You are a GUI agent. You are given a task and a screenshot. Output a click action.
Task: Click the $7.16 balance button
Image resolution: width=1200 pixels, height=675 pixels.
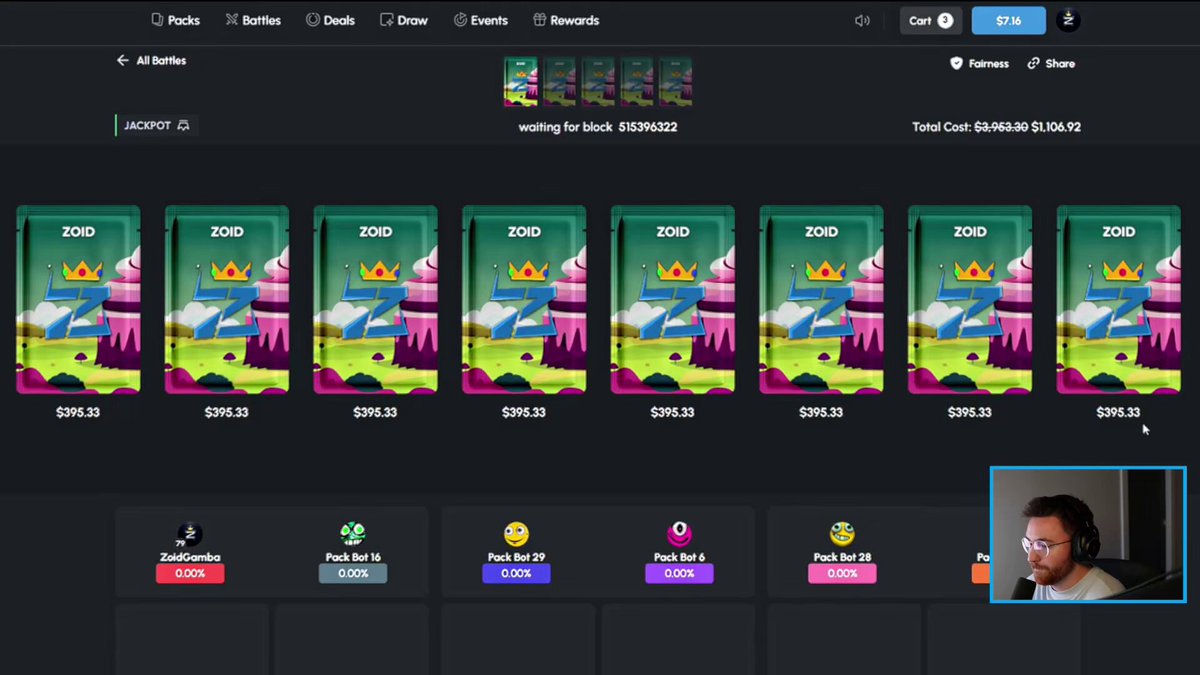click(x=1008, y=20)
